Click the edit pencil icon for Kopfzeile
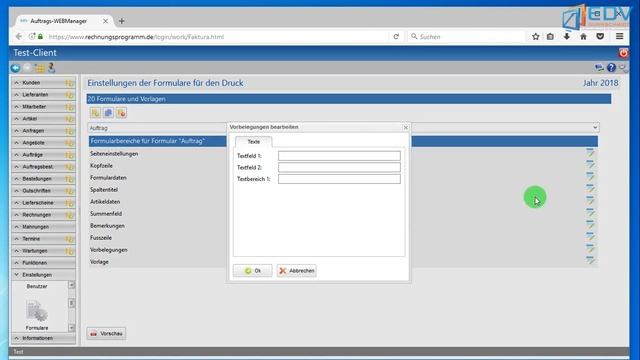 click(590, 165)
